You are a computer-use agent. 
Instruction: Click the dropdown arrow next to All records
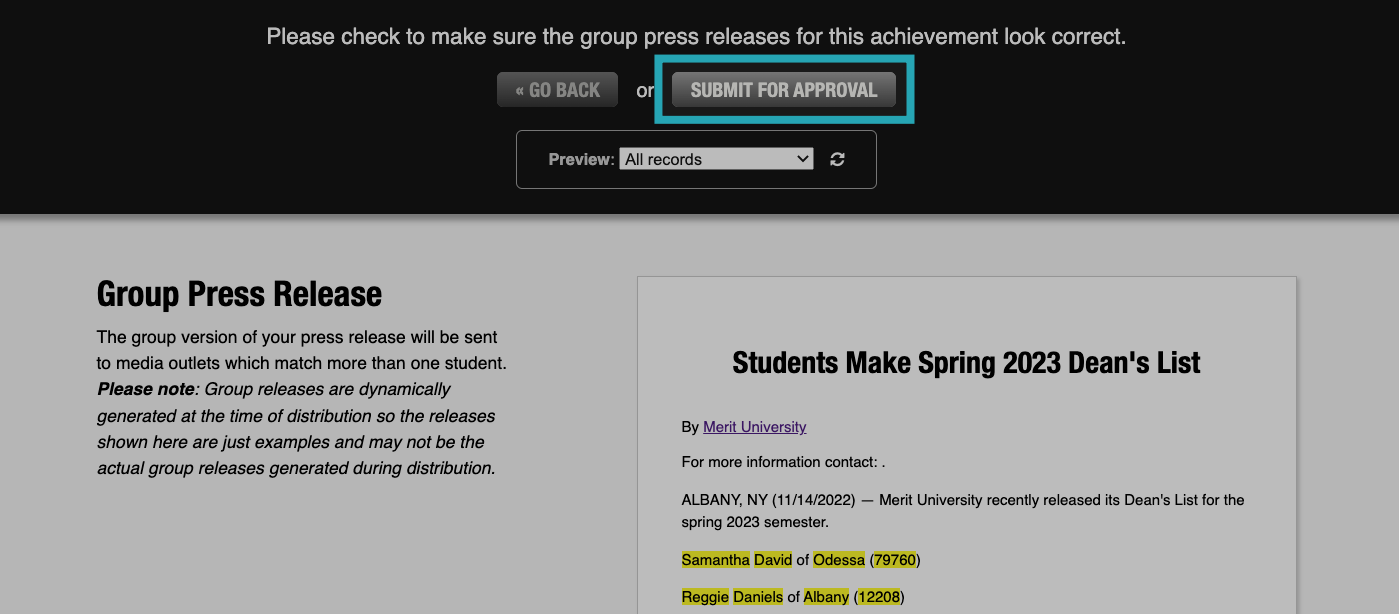coord(802,158)
